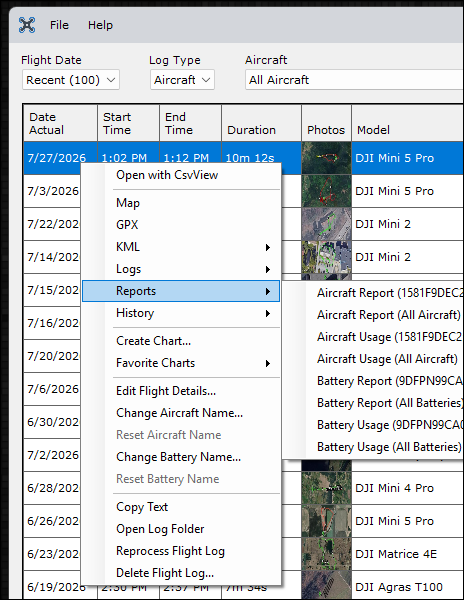Sort by the Start Time column header
Image resolution: width=464 pixels, height=600 pixels.
(129, 123)
